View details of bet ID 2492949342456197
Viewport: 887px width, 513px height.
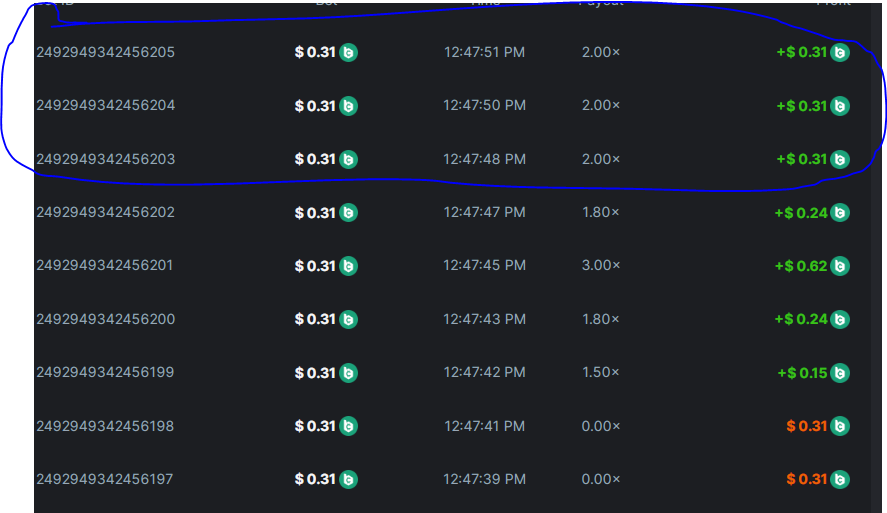(105, 479)
